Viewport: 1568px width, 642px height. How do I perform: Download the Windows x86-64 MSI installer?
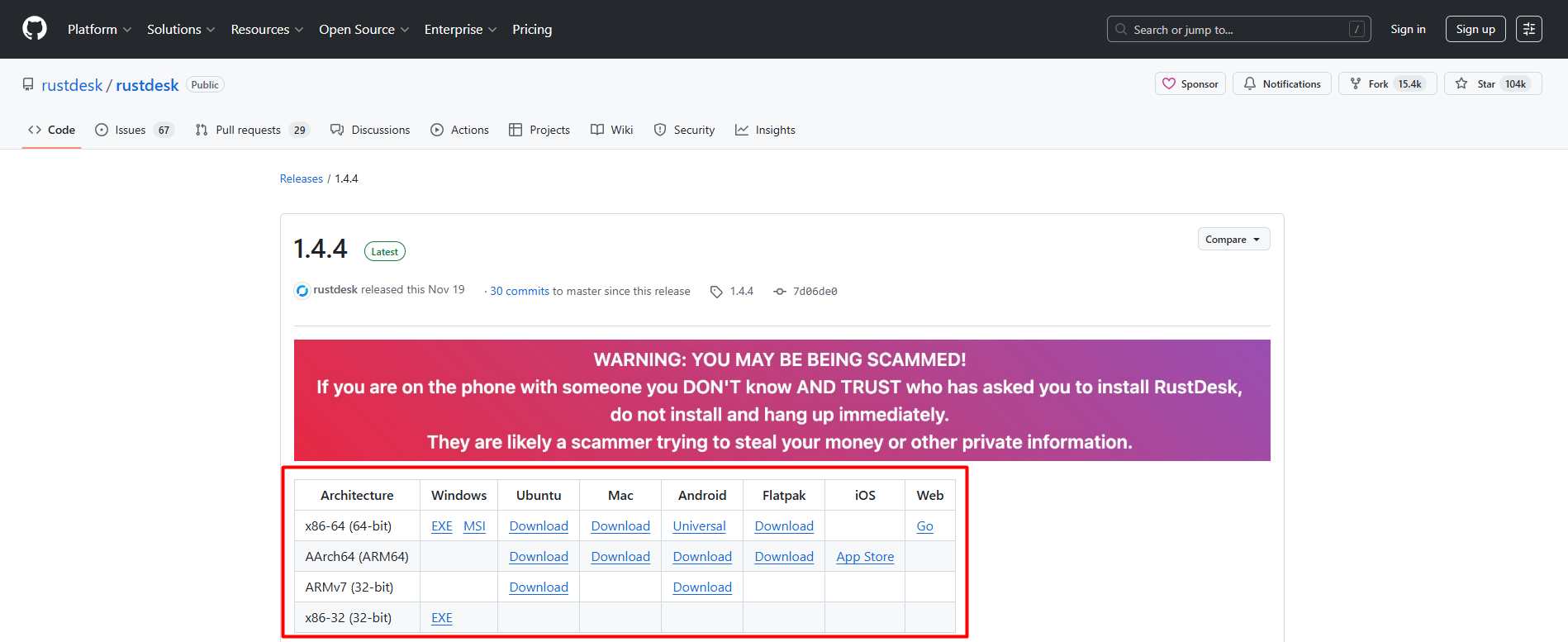pyautogui.click(x=474, y=526)
